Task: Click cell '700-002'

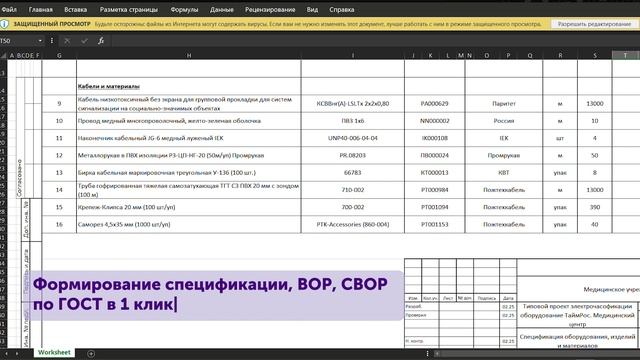Action: pyautogui.click(x=353, y=207)
